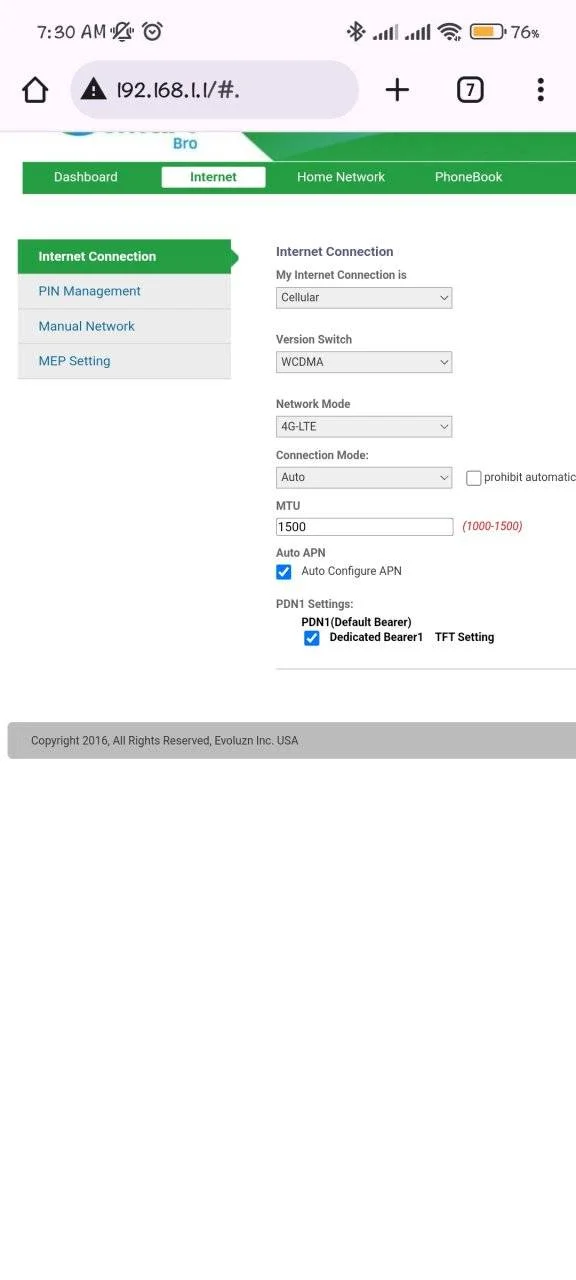Uncheck the Auto Configure APN checkbox

pos(284,572)
